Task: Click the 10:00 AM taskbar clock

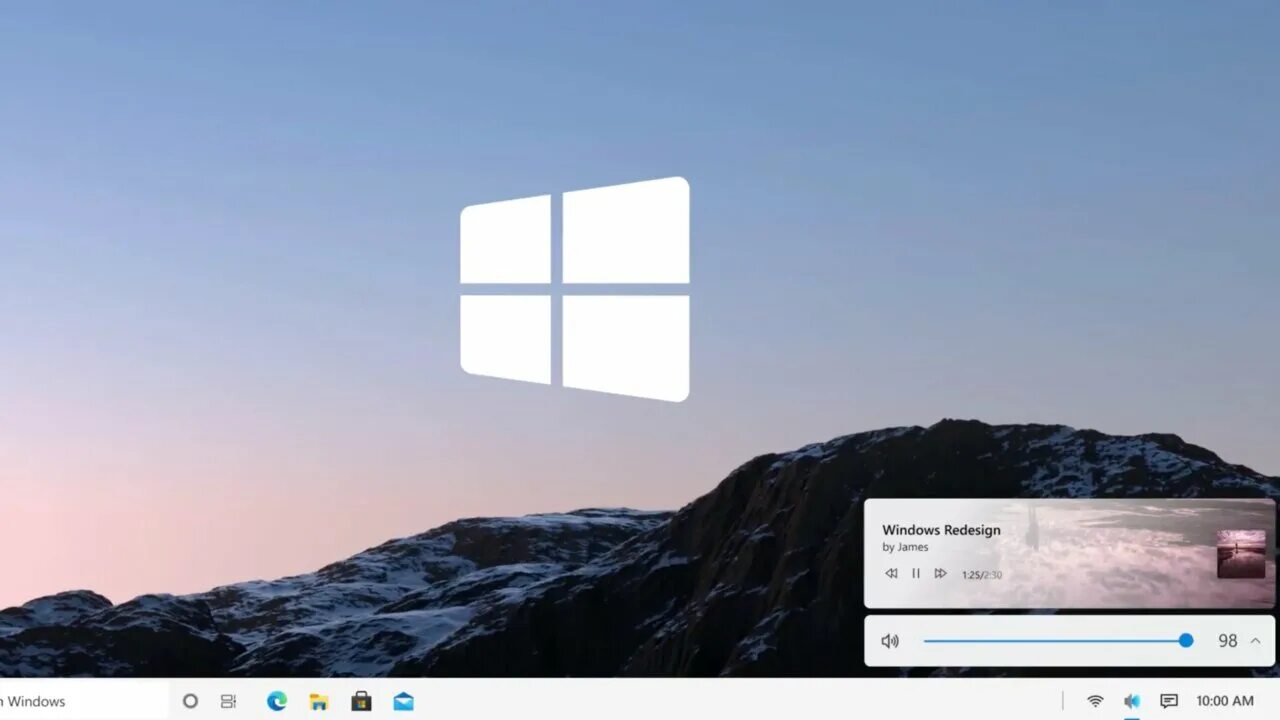Action: click(x=1225, y=701)
